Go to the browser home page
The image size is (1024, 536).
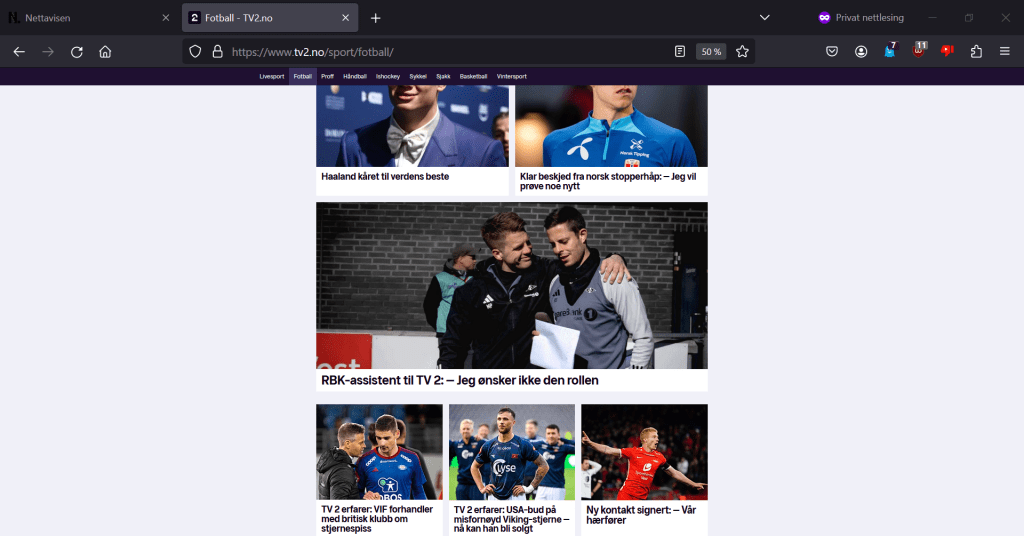click(x=105, y=52)
